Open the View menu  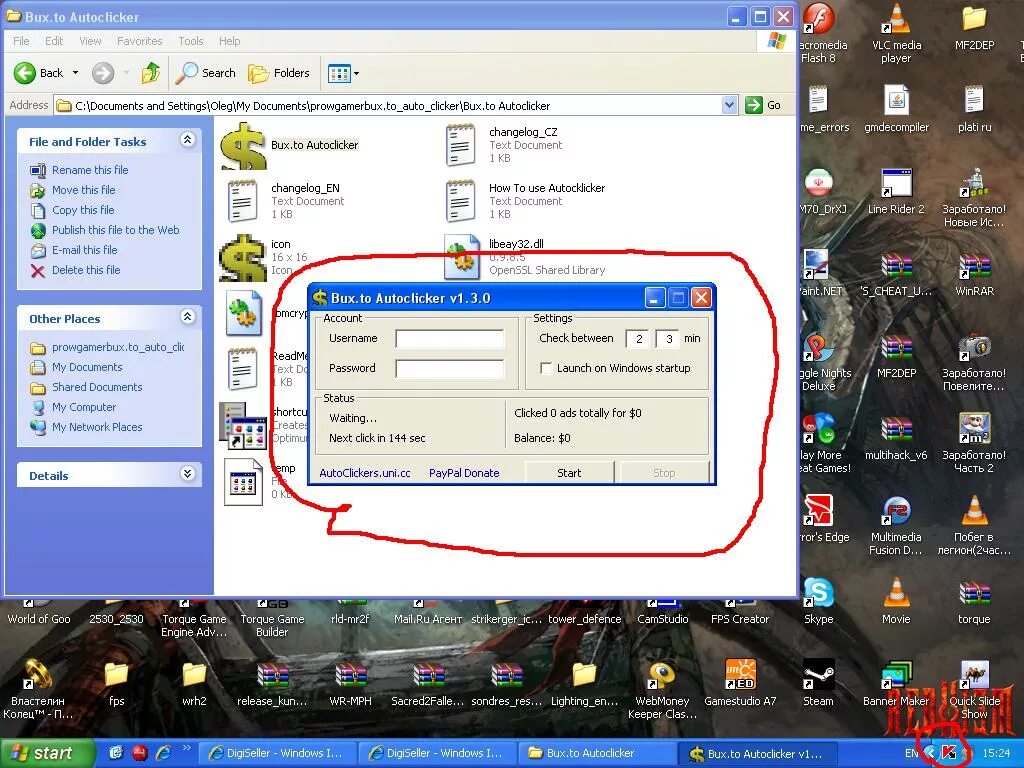[x=90, y=41]
